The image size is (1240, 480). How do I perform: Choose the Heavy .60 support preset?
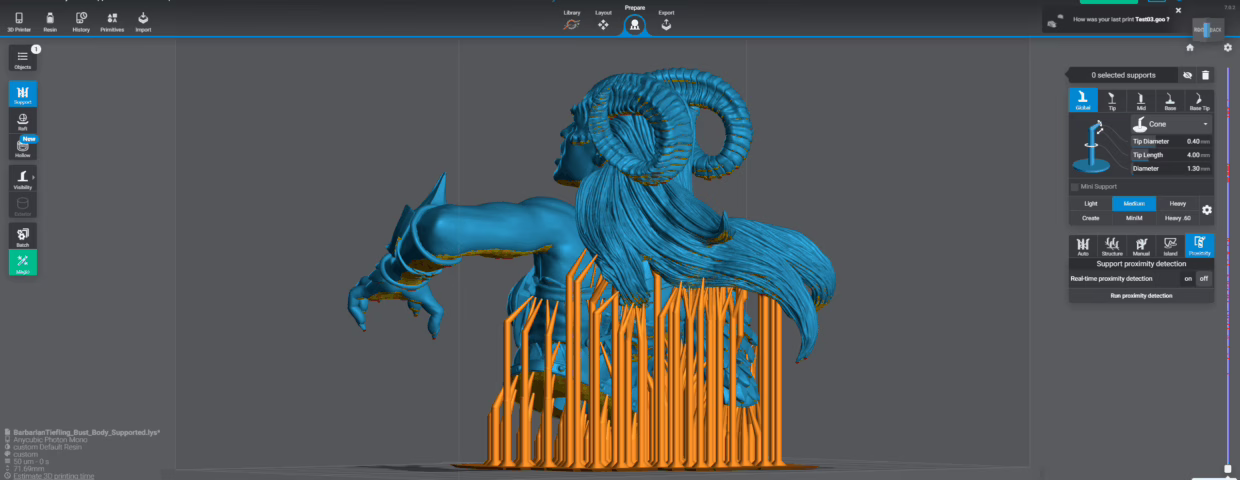pyautogui.click(x=1177, y=218)
